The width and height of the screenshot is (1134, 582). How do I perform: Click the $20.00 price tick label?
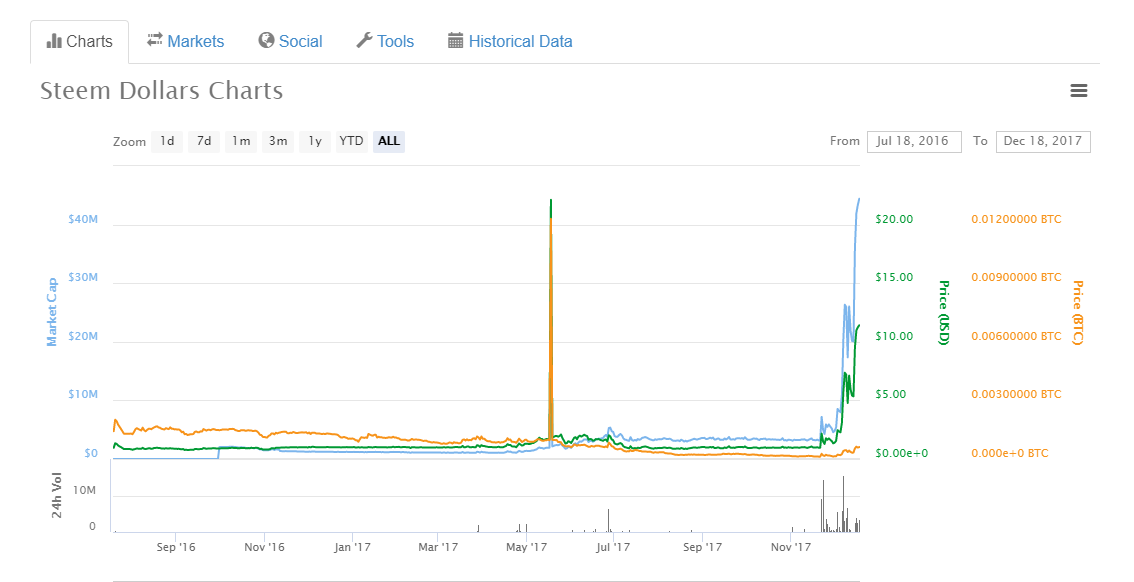click(894, 219)
